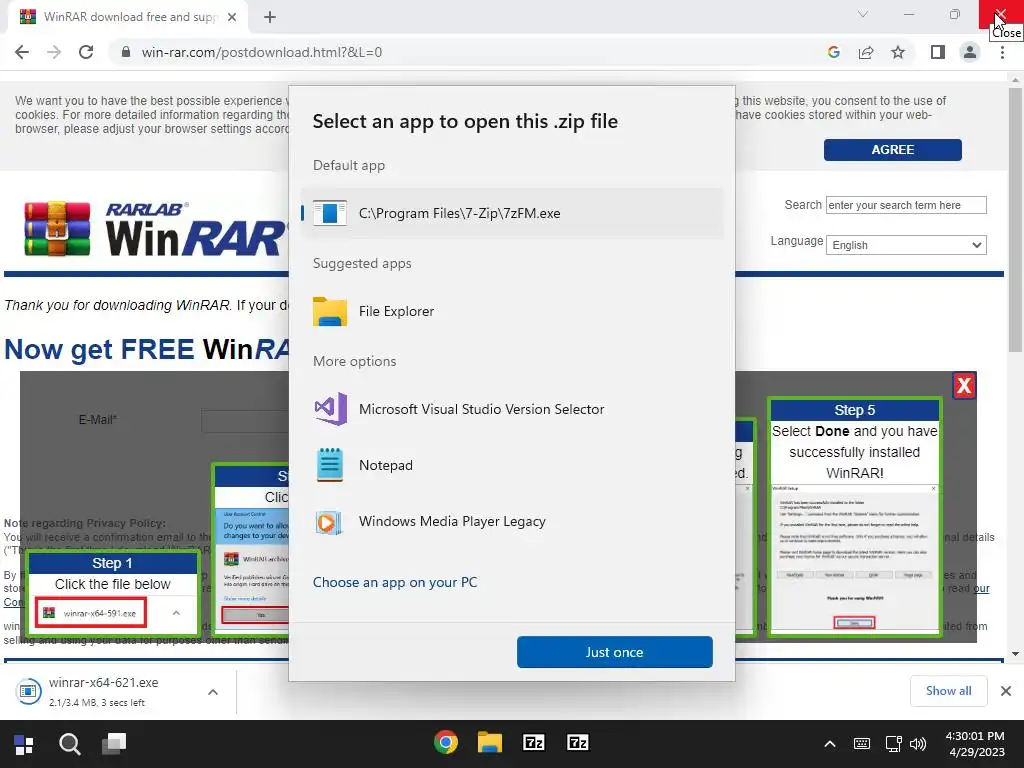Bookmark this page with the star icon

click(x=898, y=52)
